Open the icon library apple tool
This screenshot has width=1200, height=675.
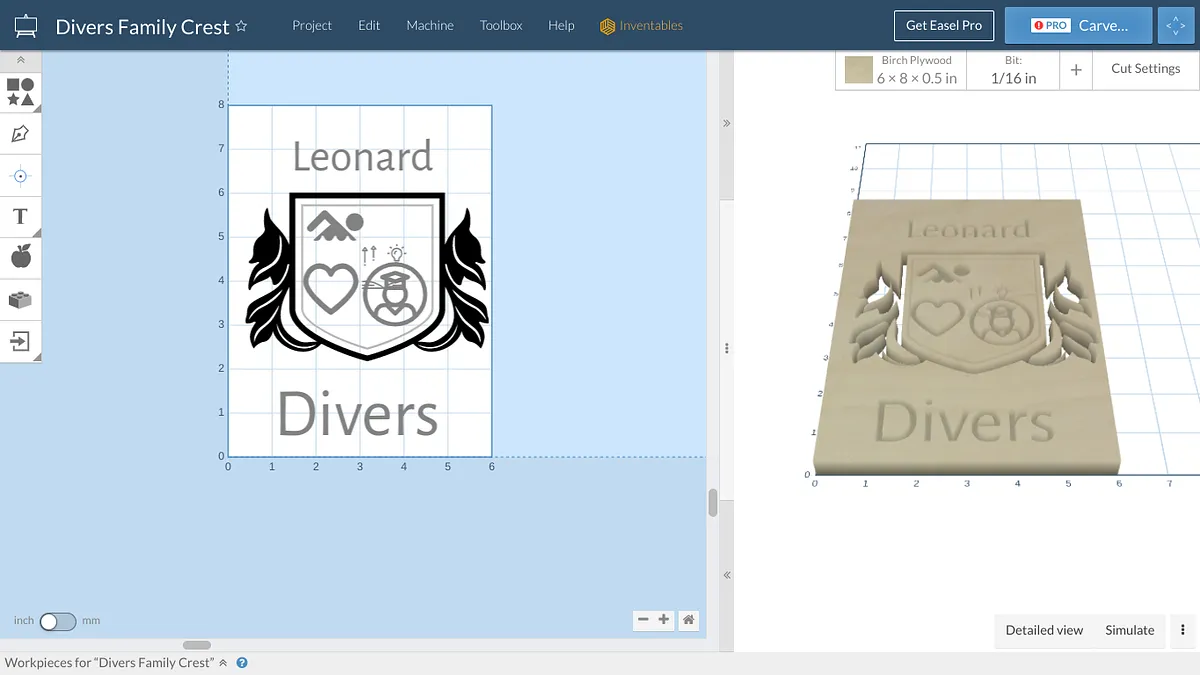[20, 257]
